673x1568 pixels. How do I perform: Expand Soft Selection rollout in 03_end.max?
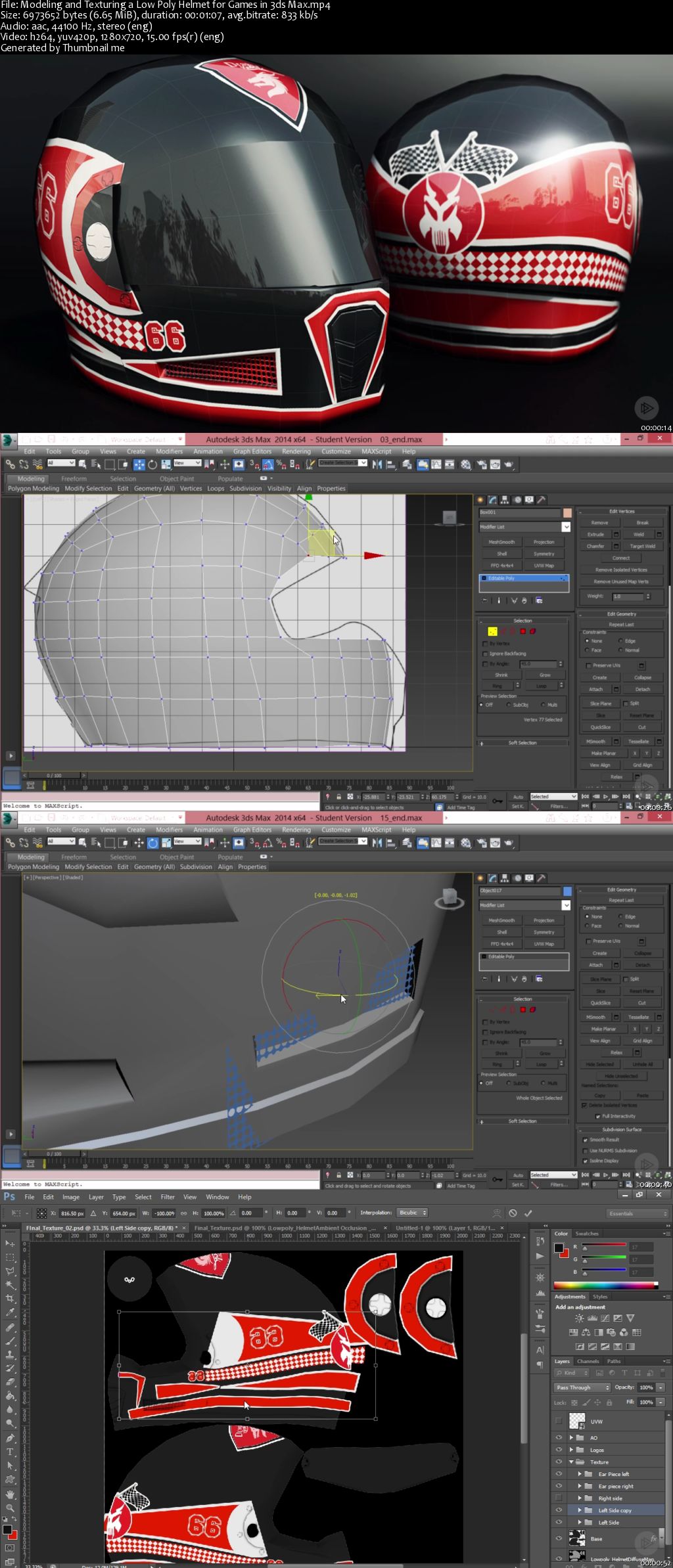523,743
